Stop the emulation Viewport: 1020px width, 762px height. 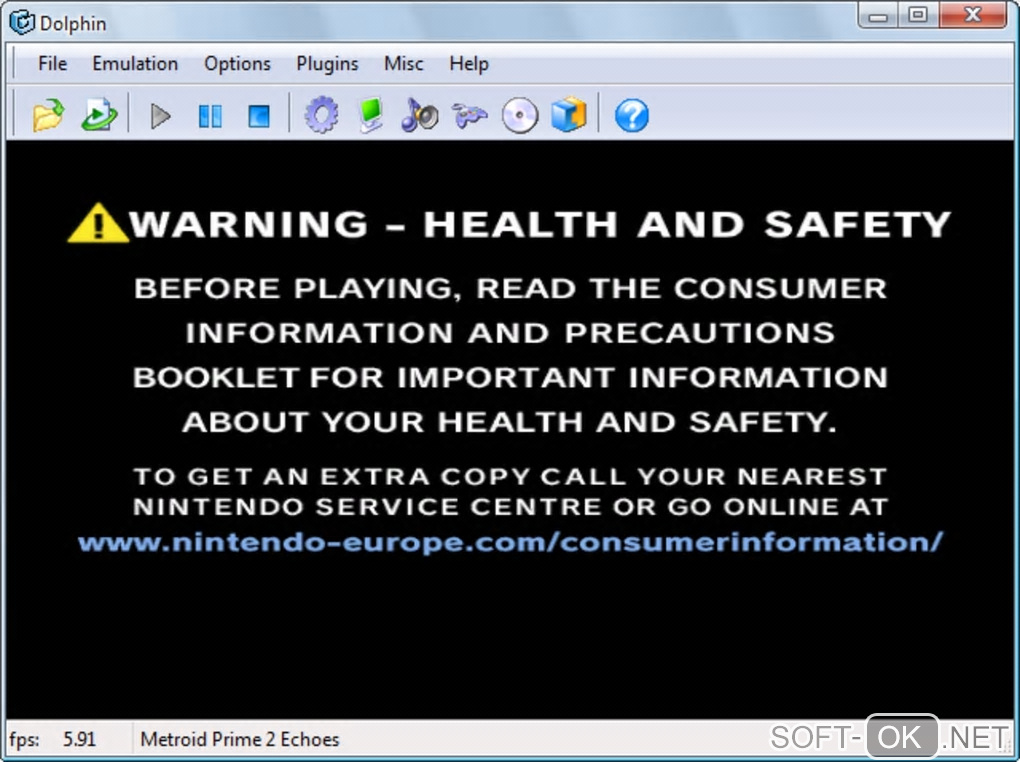259,116
